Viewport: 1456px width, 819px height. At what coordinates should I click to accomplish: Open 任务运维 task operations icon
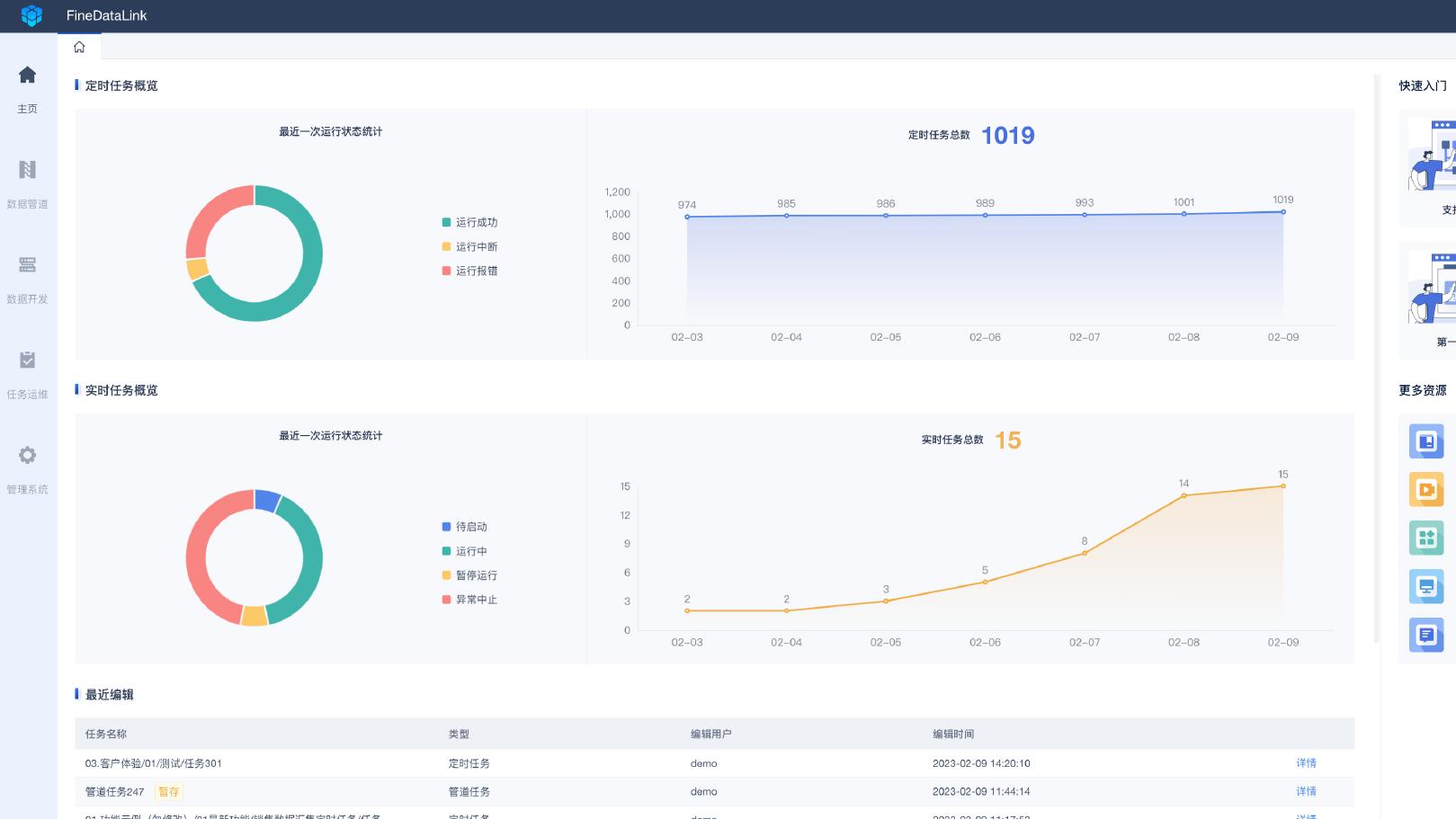click(28, 361)
